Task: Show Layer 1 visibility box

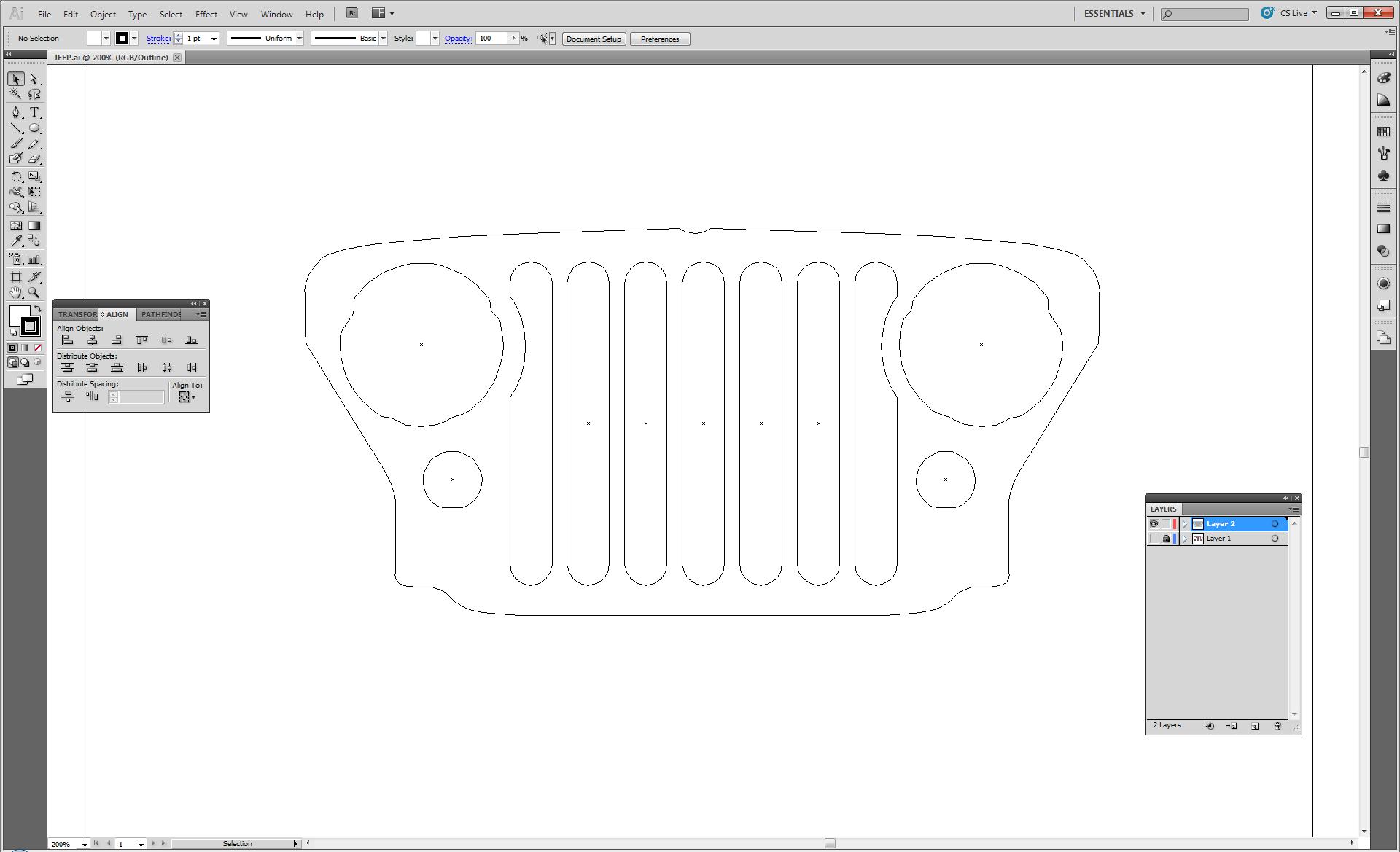Action: (x=1154, y=539)
